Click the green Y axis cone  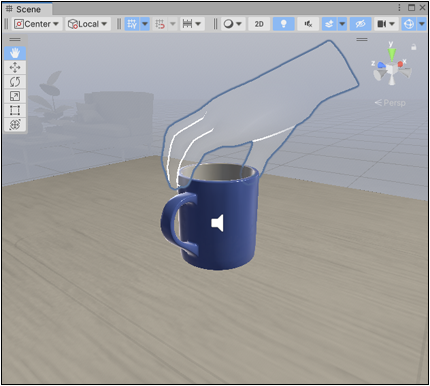392,53
